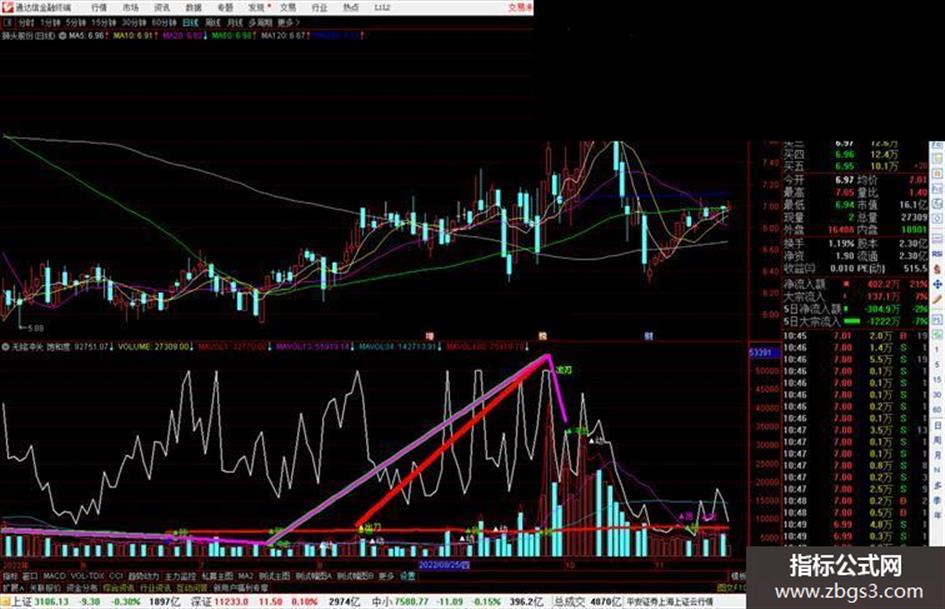Click the 净流入额 row in the quote panel
The width and height of the screenshot is (945, 609).
click(855, 283)
